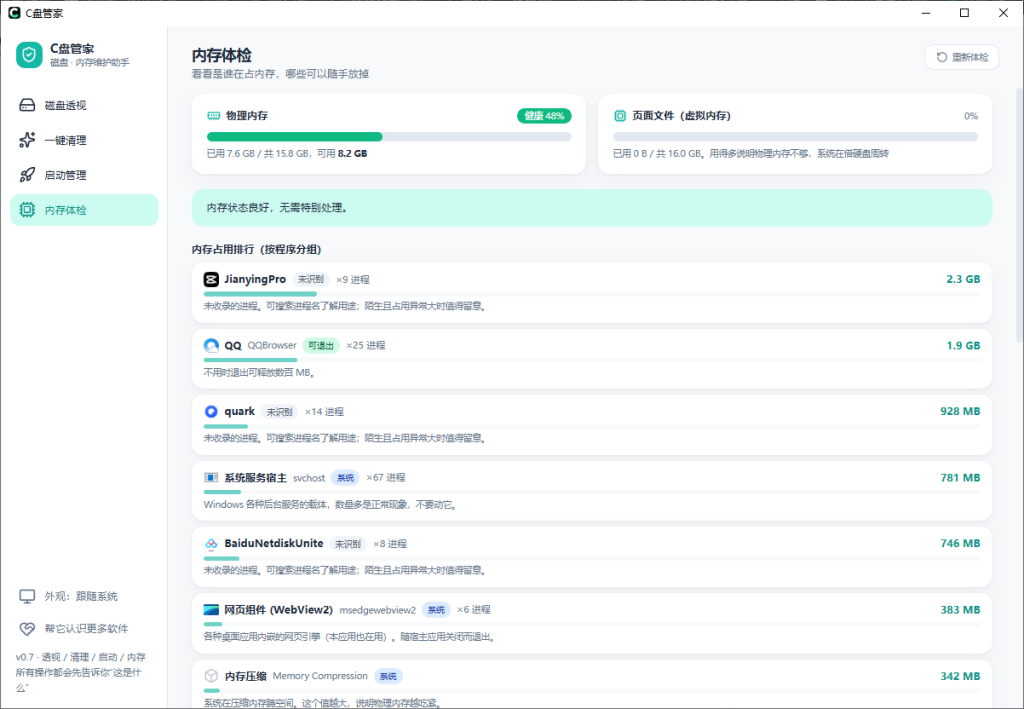1024x709 pixels.
Task: Click the refresh arrow icon in 重新体检
Action: [x=942, y=57]
